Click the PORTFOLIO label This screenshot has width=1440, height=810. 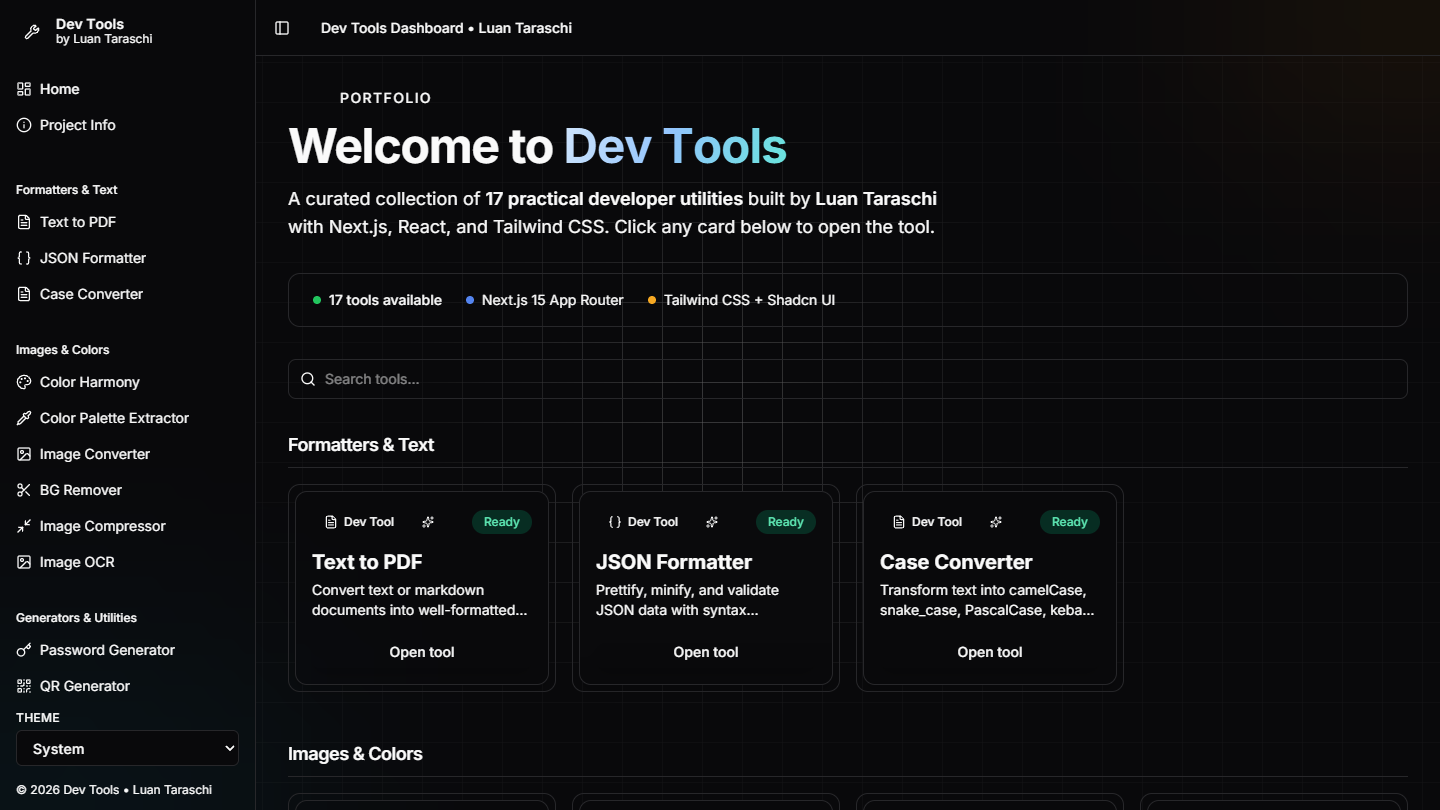pyautogui.click(x=386, y=98)
